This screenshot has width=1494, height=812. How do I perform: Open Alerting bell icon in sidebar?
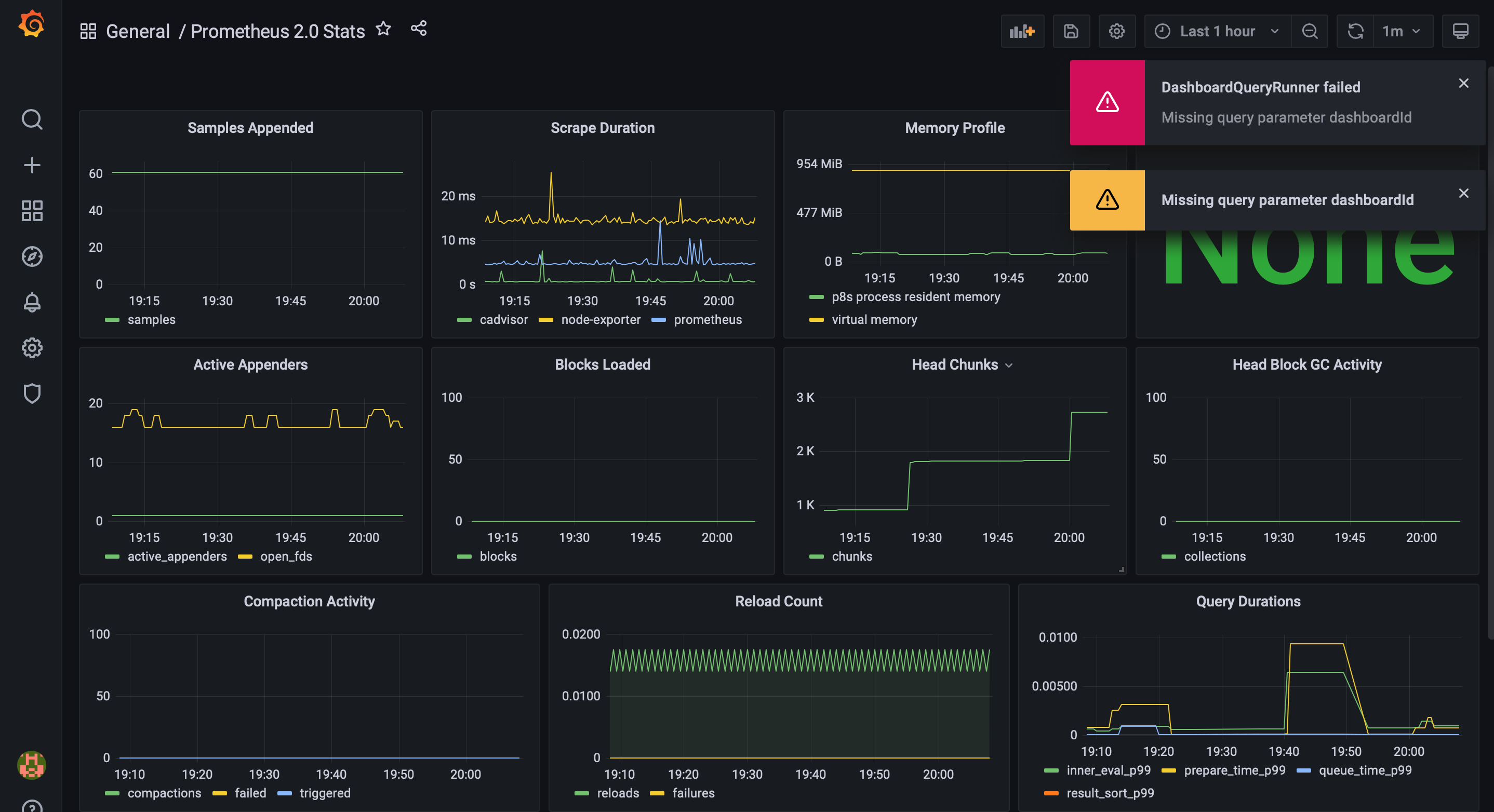(32, 302)
